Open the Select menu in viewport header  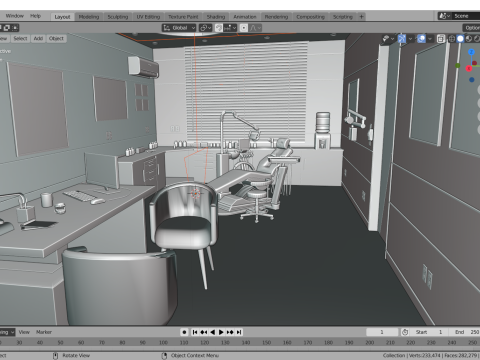click(x=20, y=38)
